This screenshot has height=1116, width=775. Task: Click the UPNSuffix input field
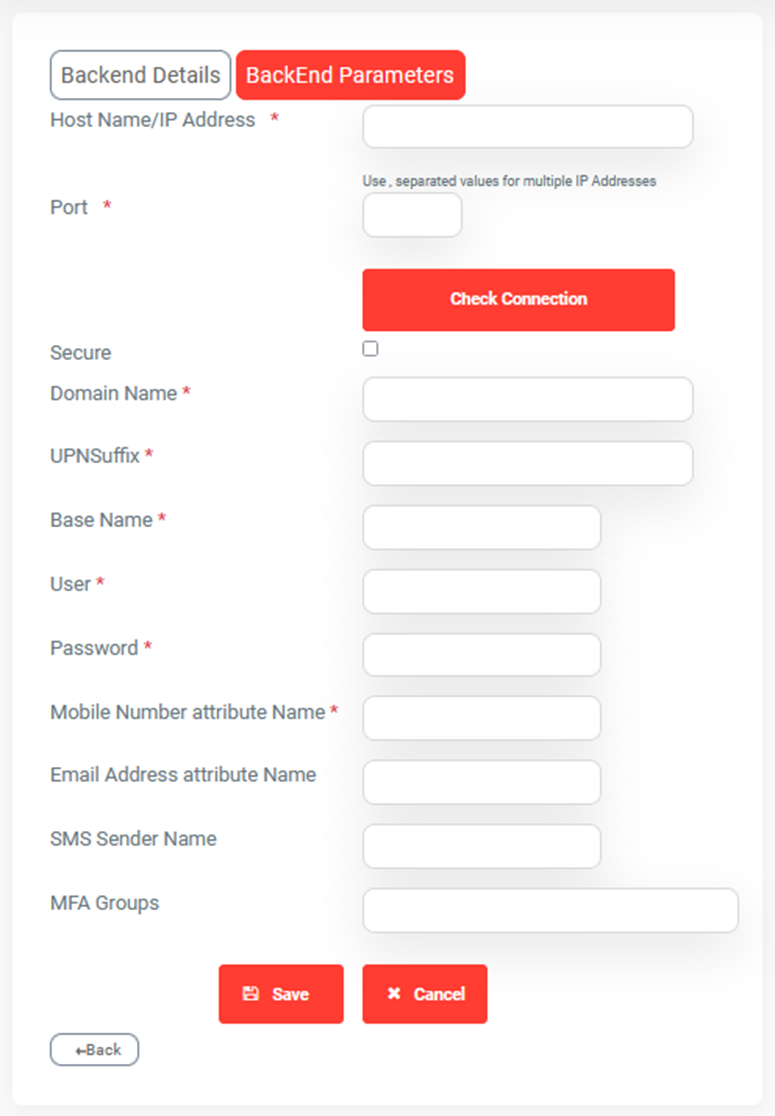click(x=527, y=463)
